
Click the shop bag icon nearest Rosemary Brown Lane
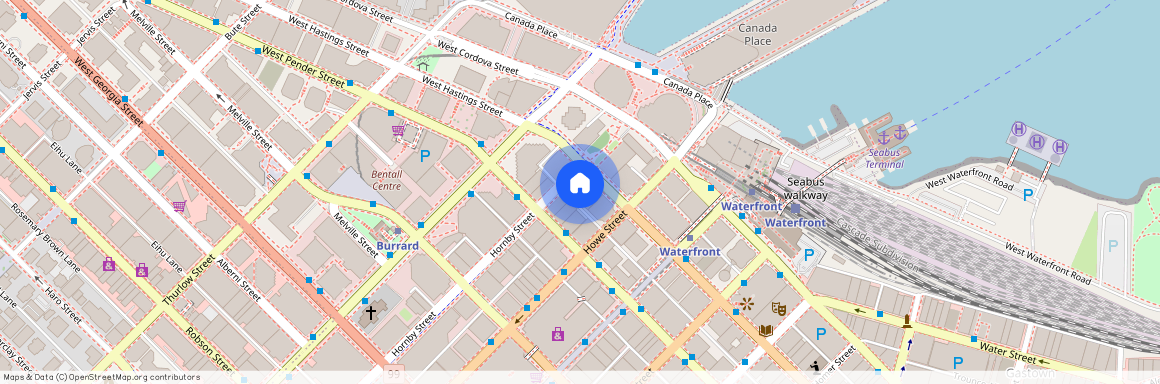109,263
